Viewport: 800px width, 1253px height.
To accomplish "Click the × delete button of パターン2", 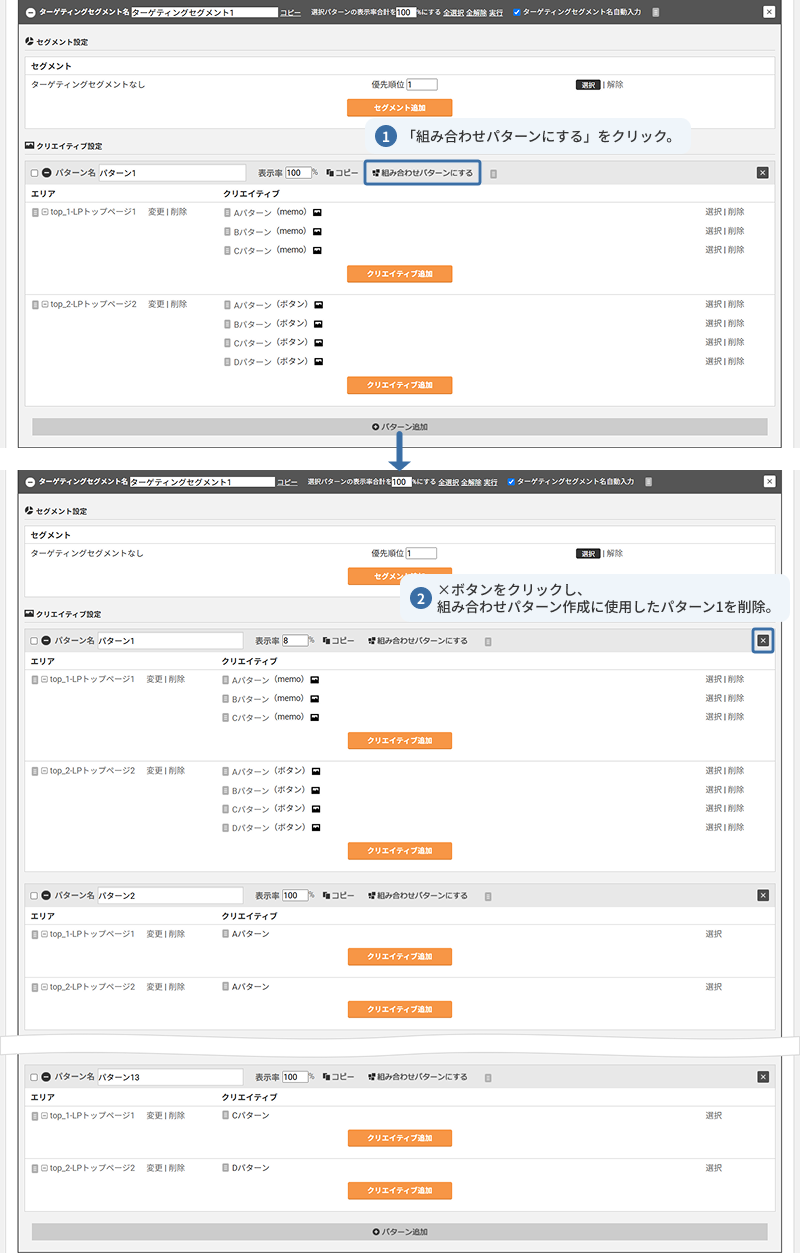I will pos(763,896).
